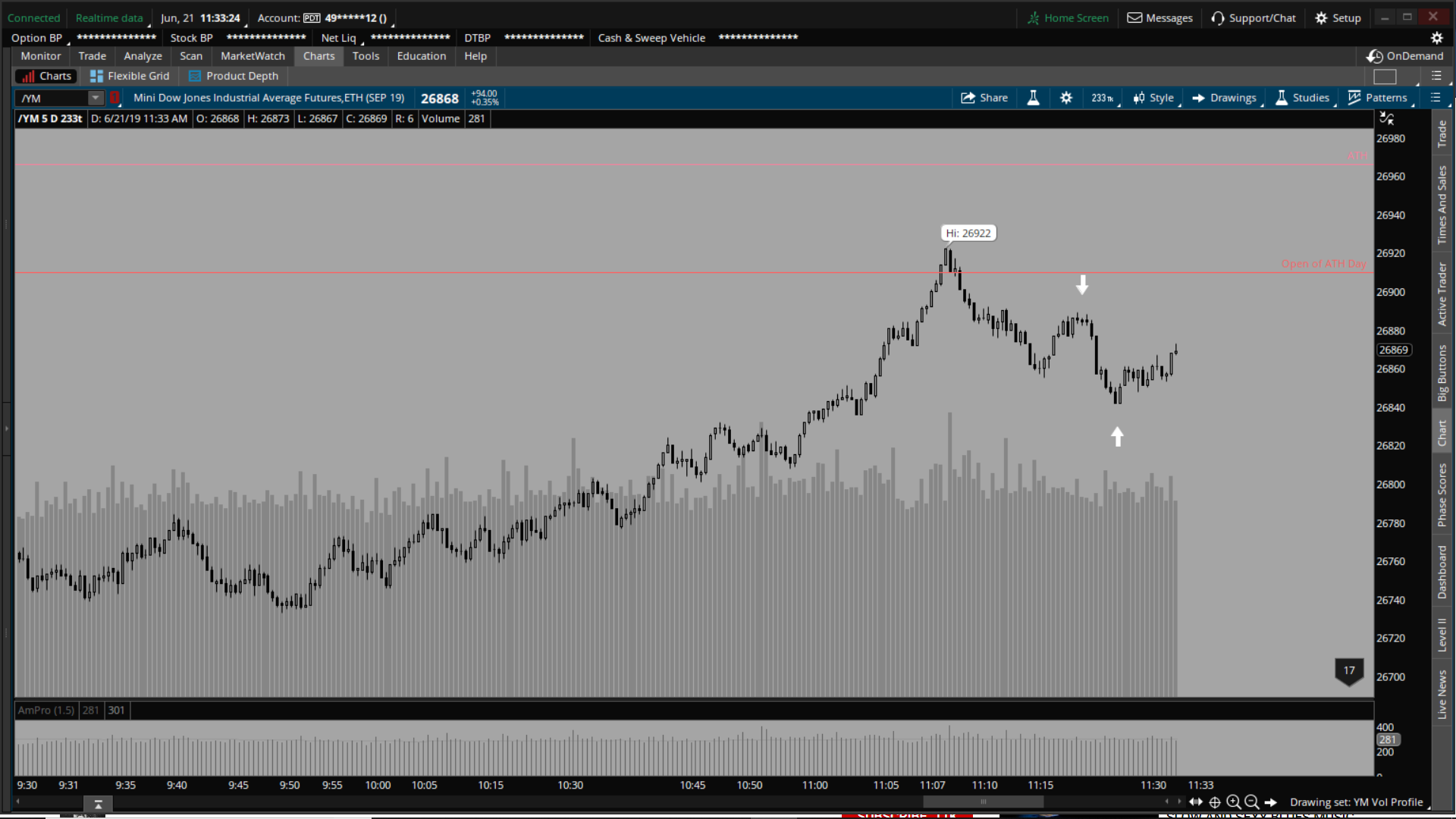Viewport: 1456px width, 819px height.
Task: Open Support/Chat
Action: click(x=1254, y=18)
